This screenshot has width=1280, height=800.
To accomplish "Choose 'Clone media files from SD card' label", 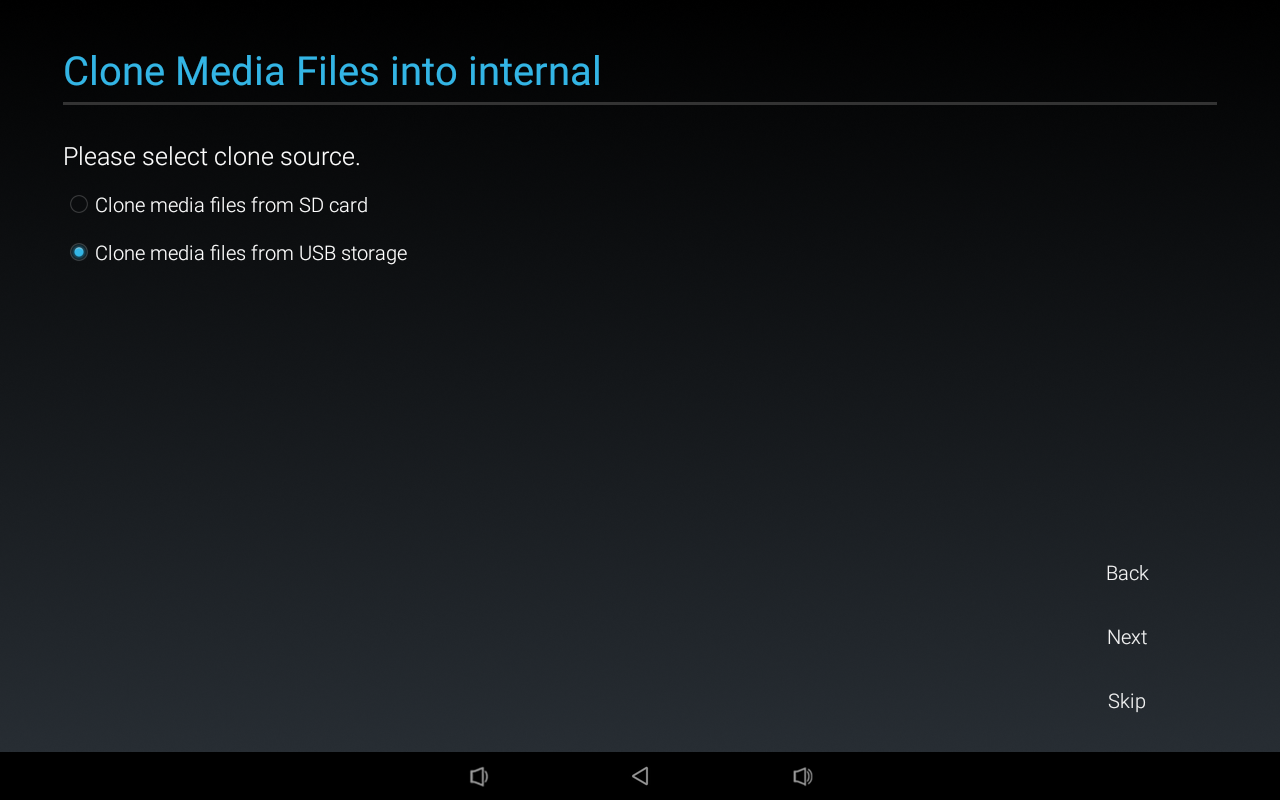I will pos(231,205).
